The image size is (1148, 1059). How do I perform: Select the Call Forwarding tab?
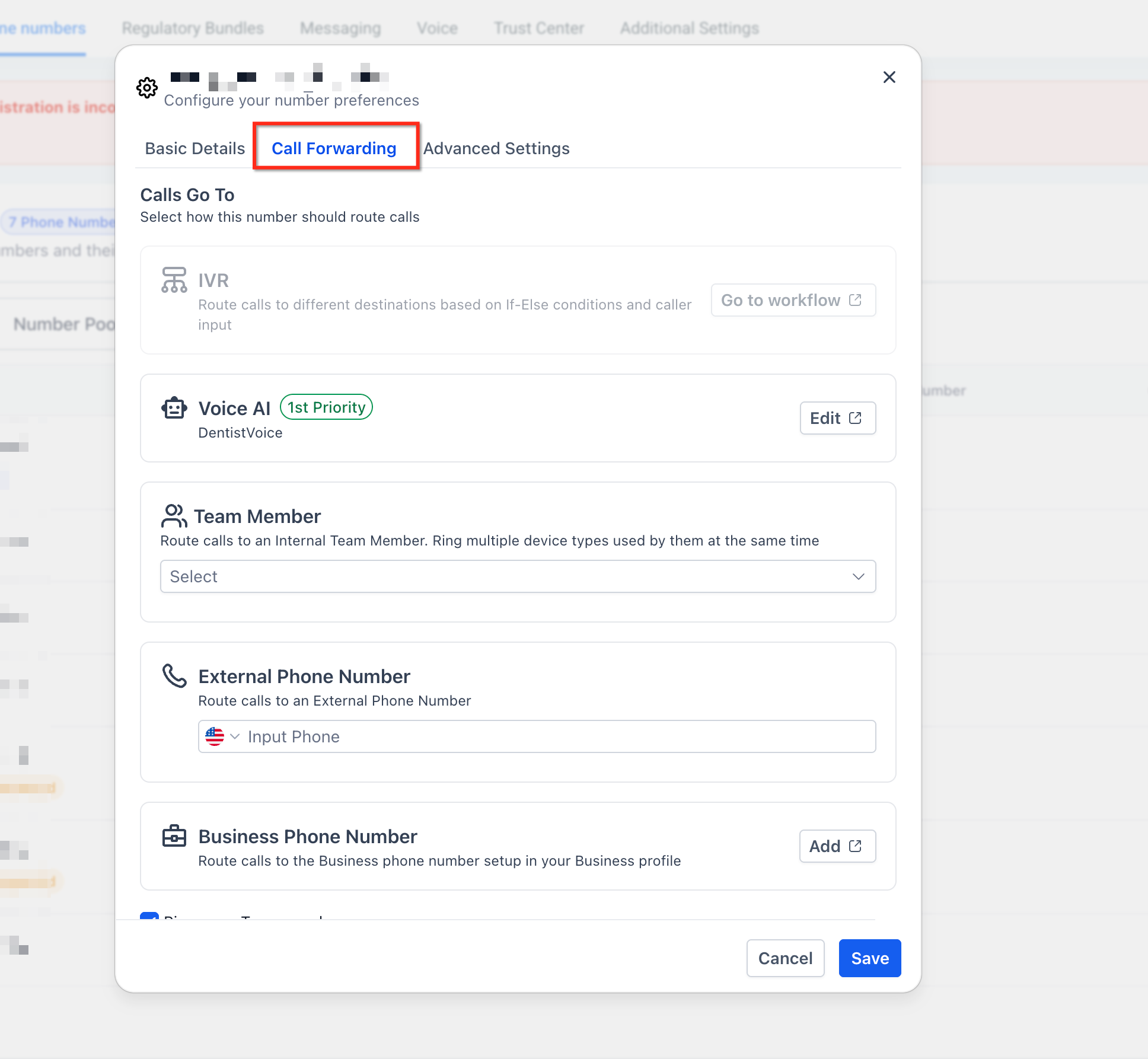point(334,148)
